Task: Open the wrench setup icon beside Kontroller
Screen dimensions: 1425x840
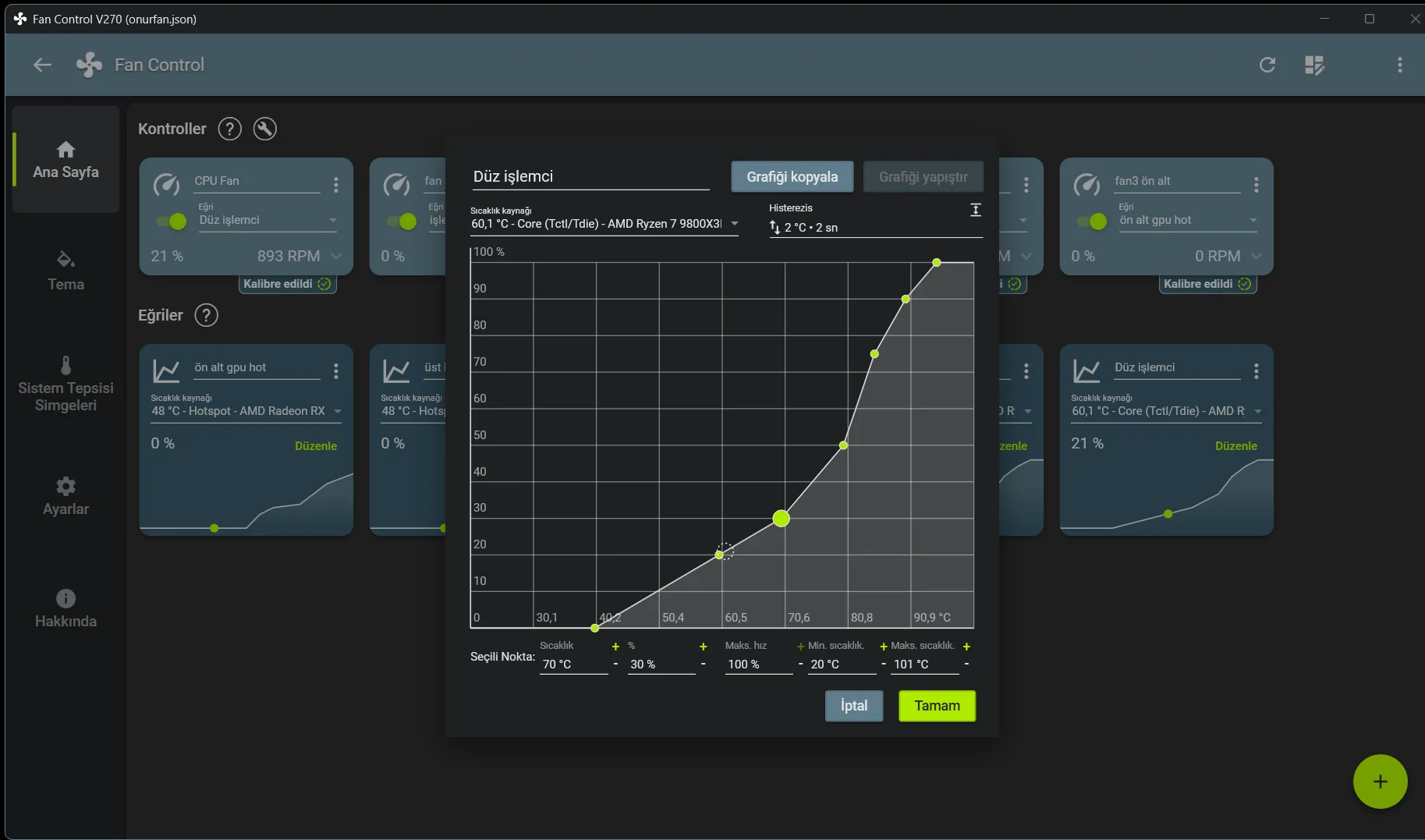Action: click(265, 129)
